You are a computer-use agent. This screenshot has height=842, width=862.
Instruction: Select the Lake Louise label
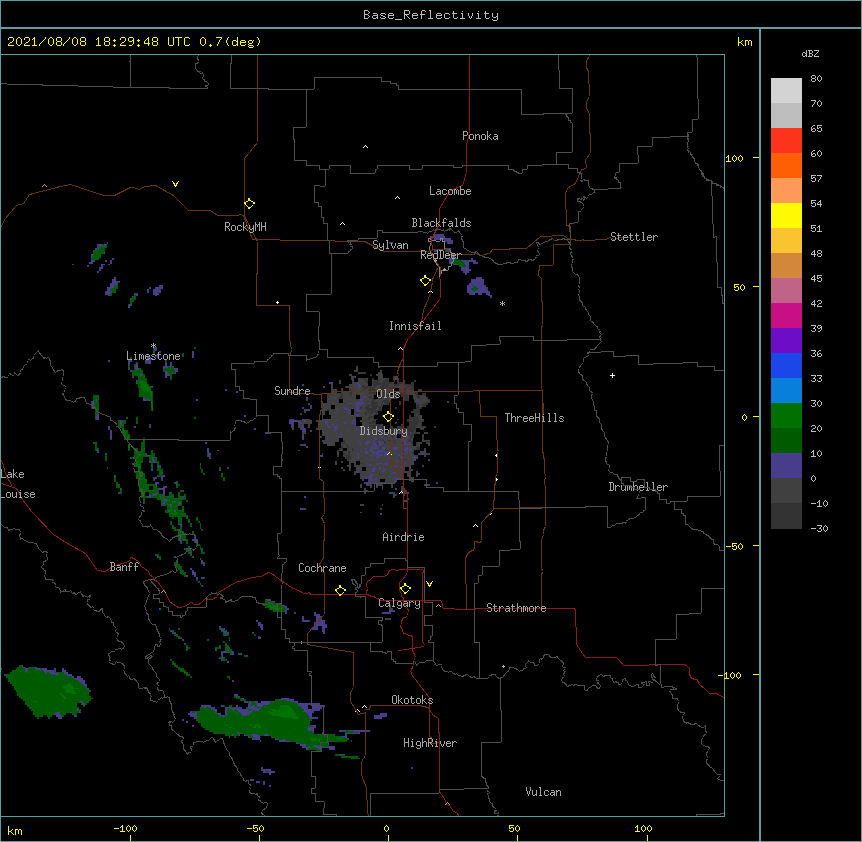point(18,484)
